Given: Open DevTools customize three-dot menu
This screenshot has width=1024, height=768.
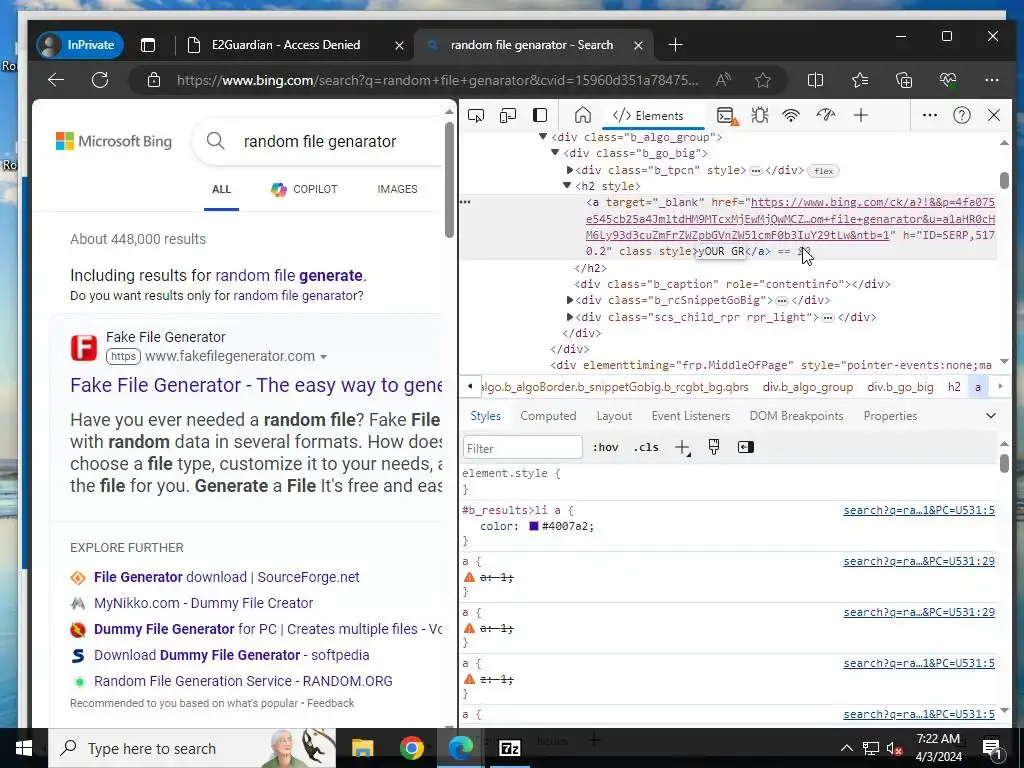Looking at the screenshot, I should pyautogui.click(x=929, y=116).
